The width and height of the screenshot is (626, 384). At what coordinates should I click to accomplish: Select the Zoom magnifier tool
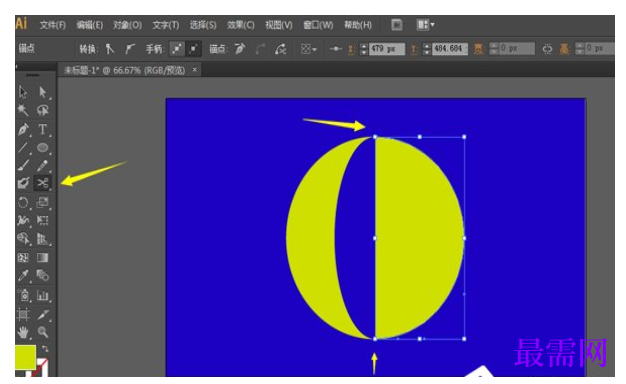point(42,332)
